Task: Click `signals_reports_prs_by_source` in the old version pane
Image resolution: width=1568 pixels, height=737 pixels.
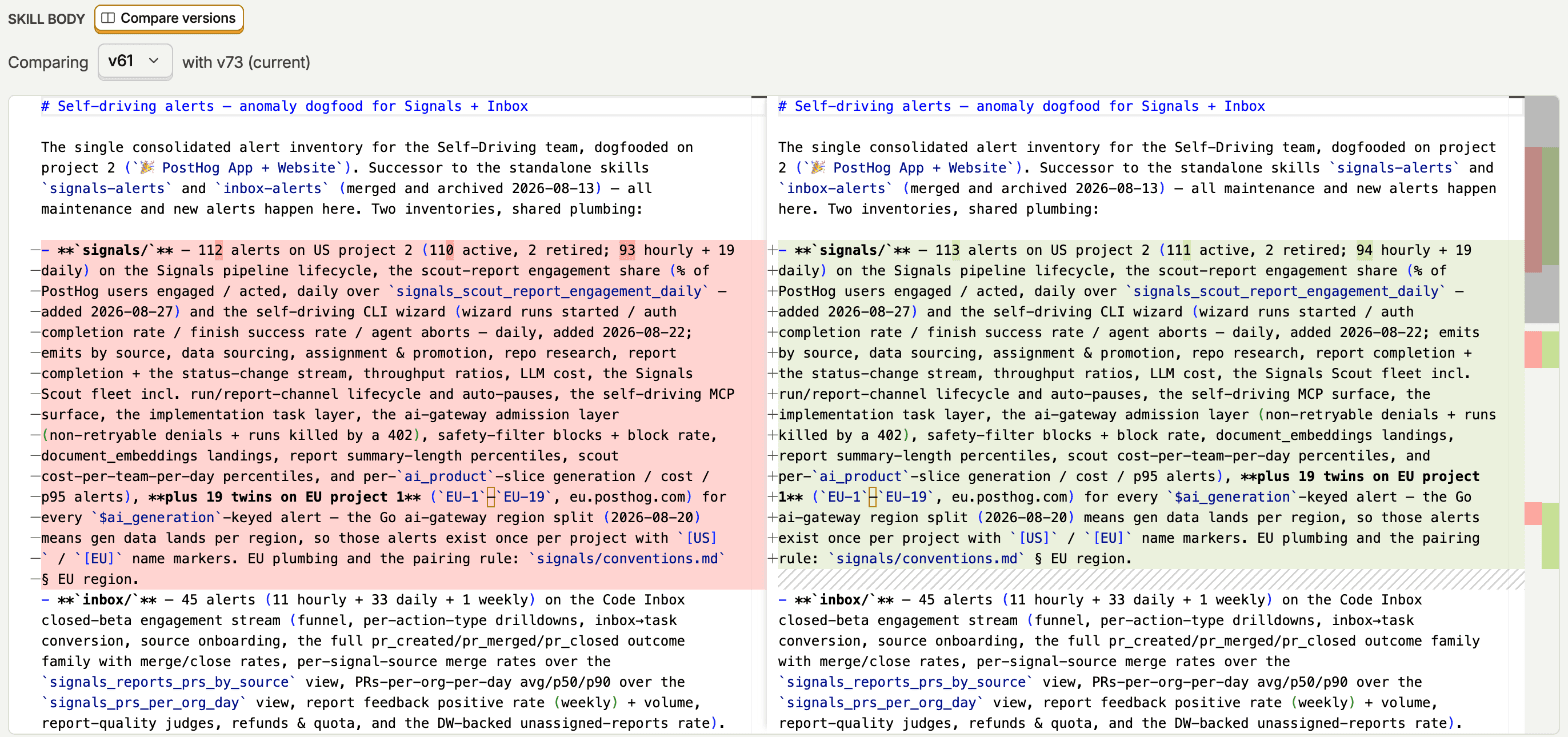Action: coord(168,682)
